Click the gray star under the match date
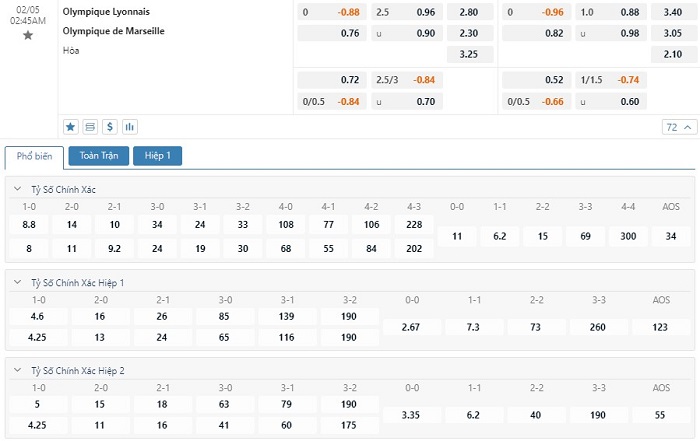Viewport: 700px width, 441px height. coord(28,35)
